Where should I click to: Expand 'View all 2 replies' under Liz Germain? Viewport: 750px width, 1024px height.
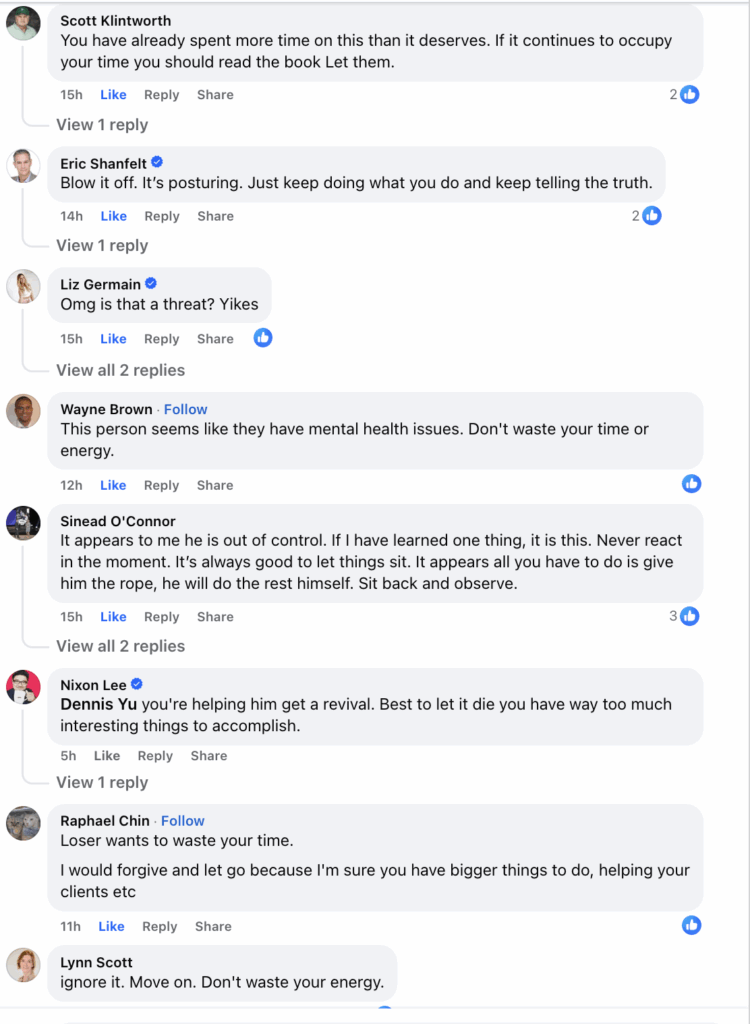pyautogui.click(x=120, y=370)
